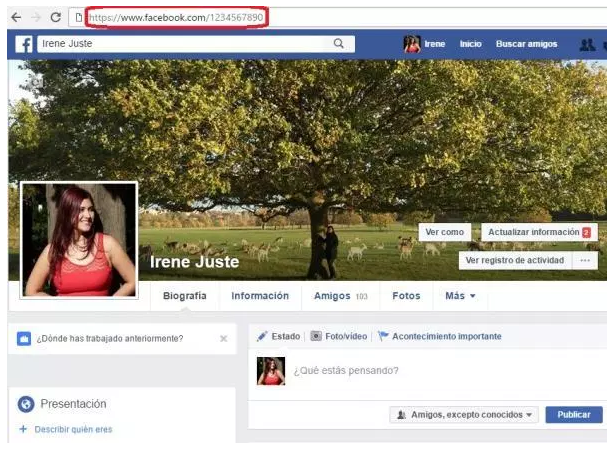Image resolution: width=613 pixels, height=468 pixels.
Task: Click the plus icon beside Describir quién eres
Action: click(23, 429)
